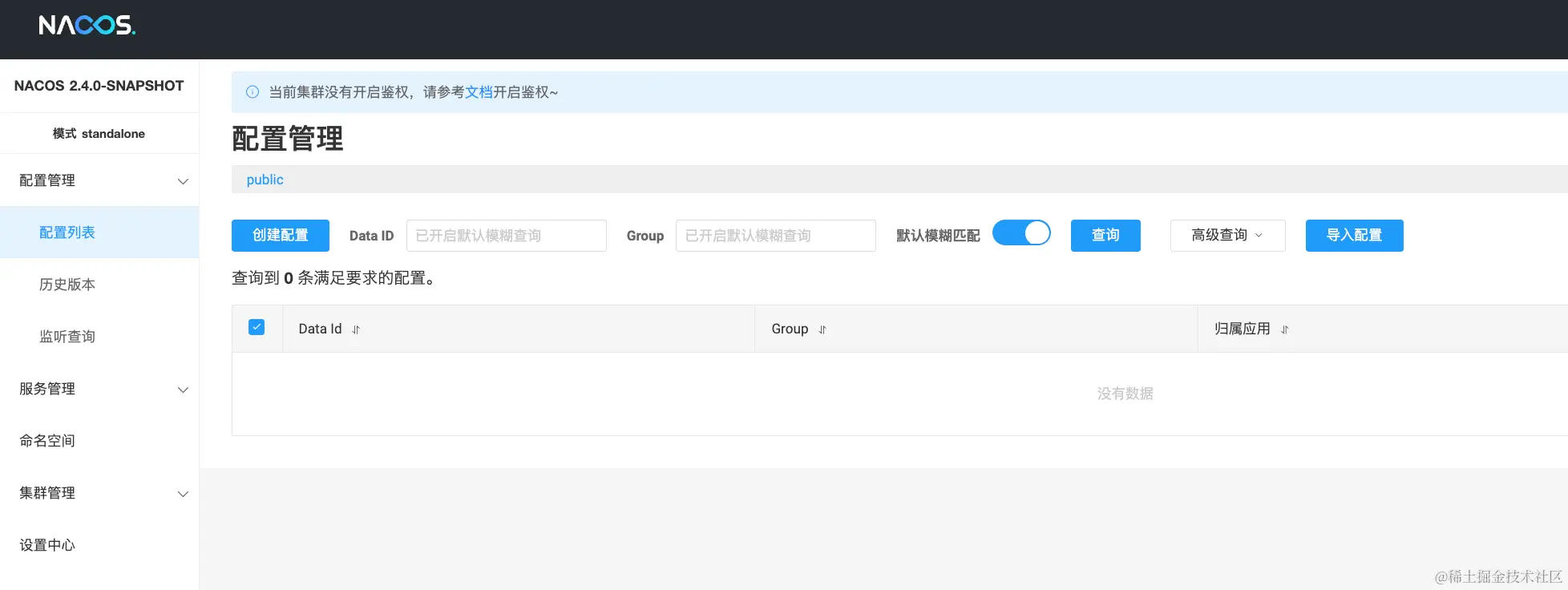Uncheck the select-all checkbox in table header

257,327
